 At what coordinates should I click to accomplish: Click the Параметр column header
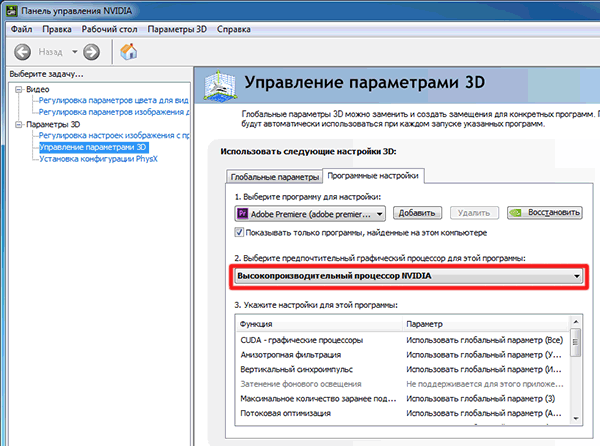486,324
